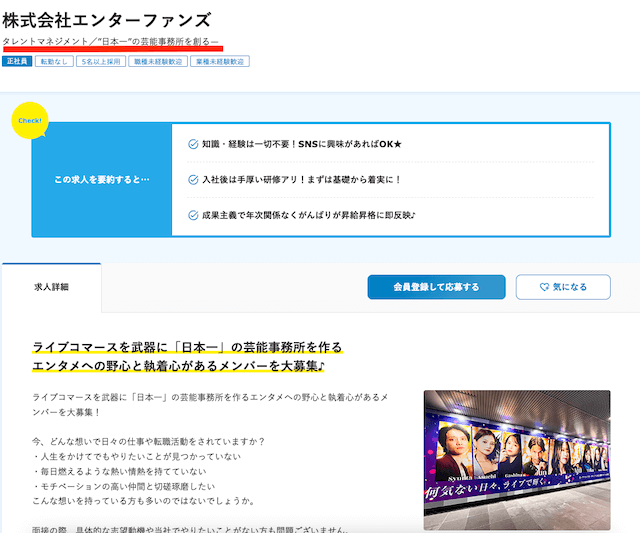
Task: Click the 会員登録して応募する apply button
Action: (x=436, y=287)
